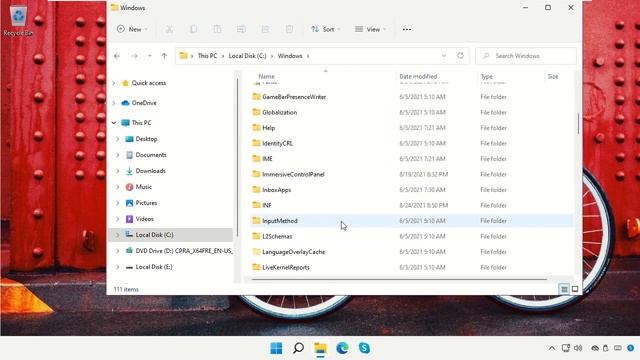
Task: Select Downloads in navigation pane
Action: [150, 171]
